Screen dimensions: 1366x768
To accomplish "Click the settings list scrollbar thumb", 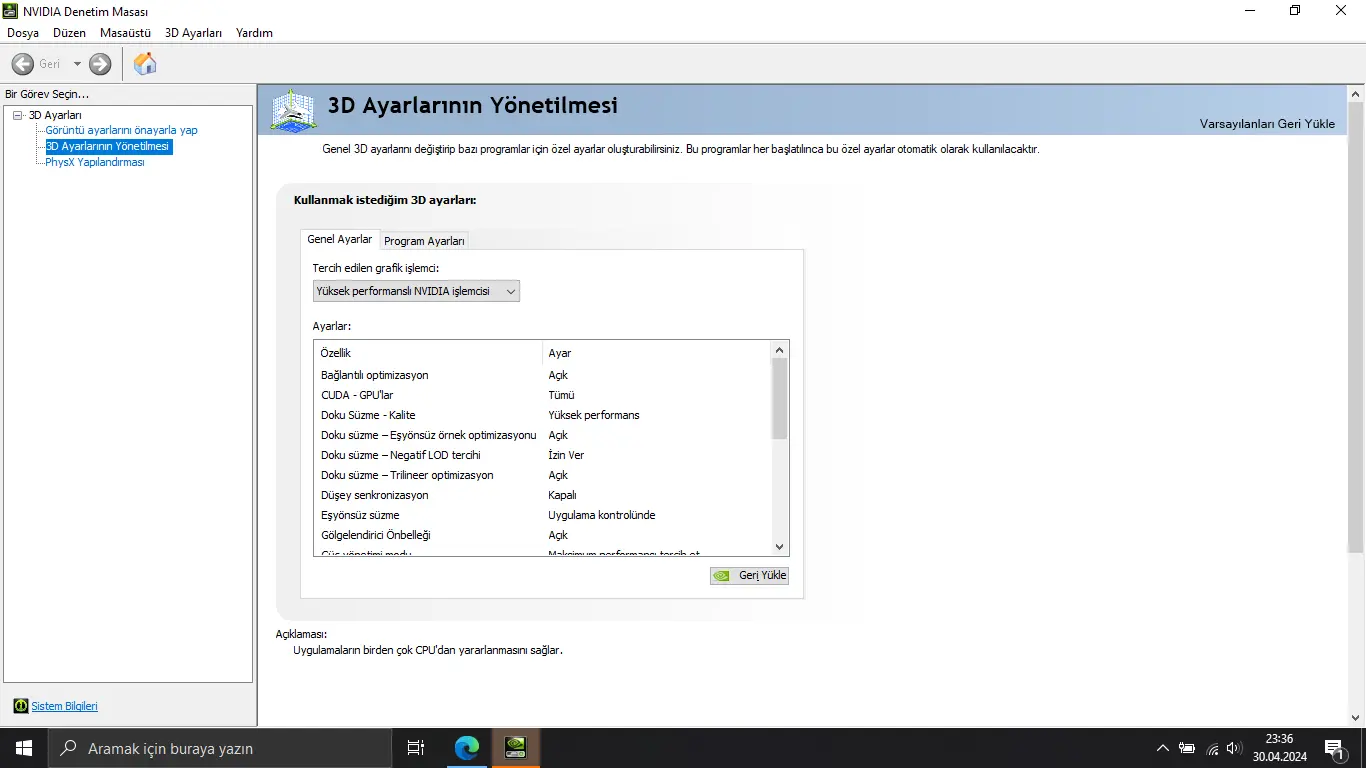I will pyautogui.click(x=780, y=399).
